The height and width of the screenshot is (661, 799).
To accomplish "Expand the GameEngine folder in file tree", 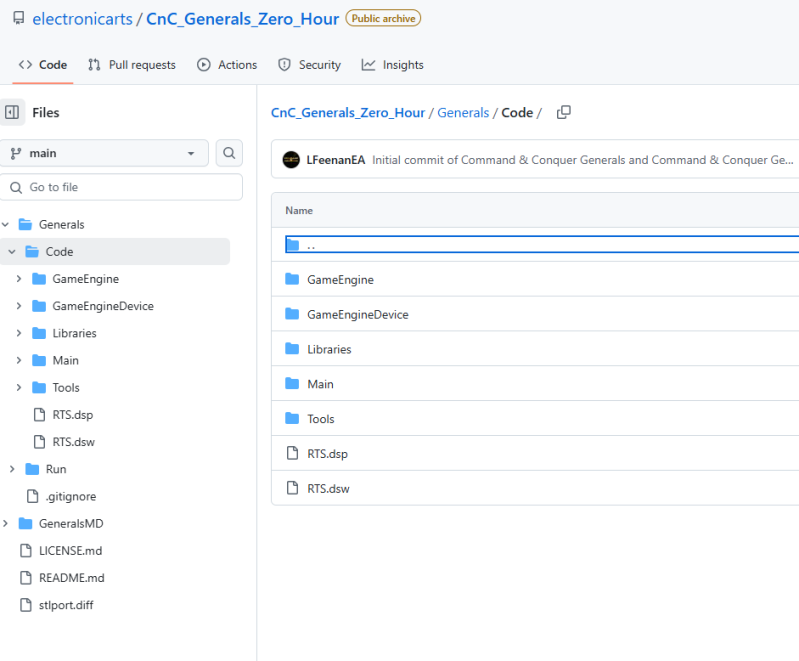I will (x=19, y=279).
